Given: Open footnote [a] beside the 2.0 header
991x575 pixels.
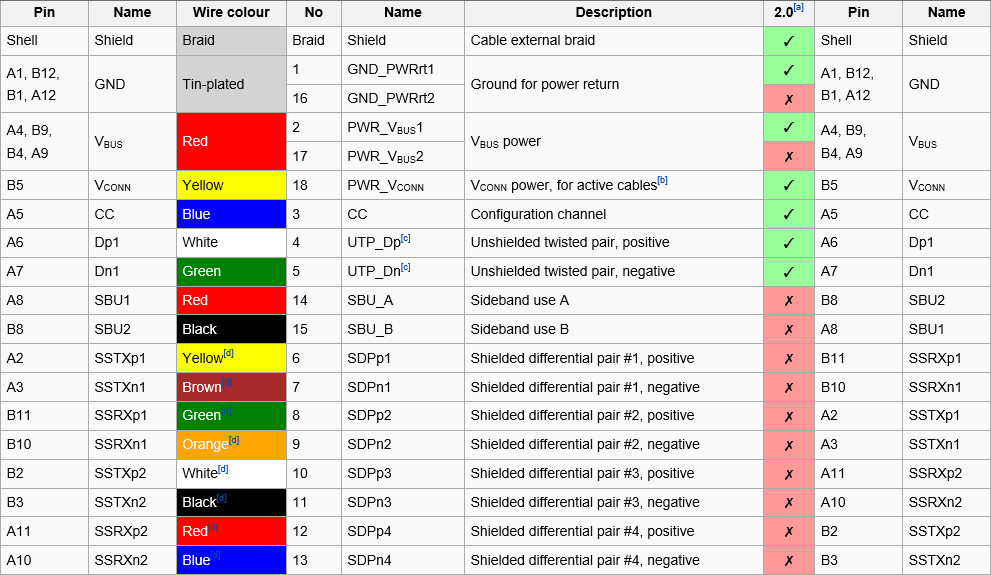Looking at the screenshot, I should [799, 9].
